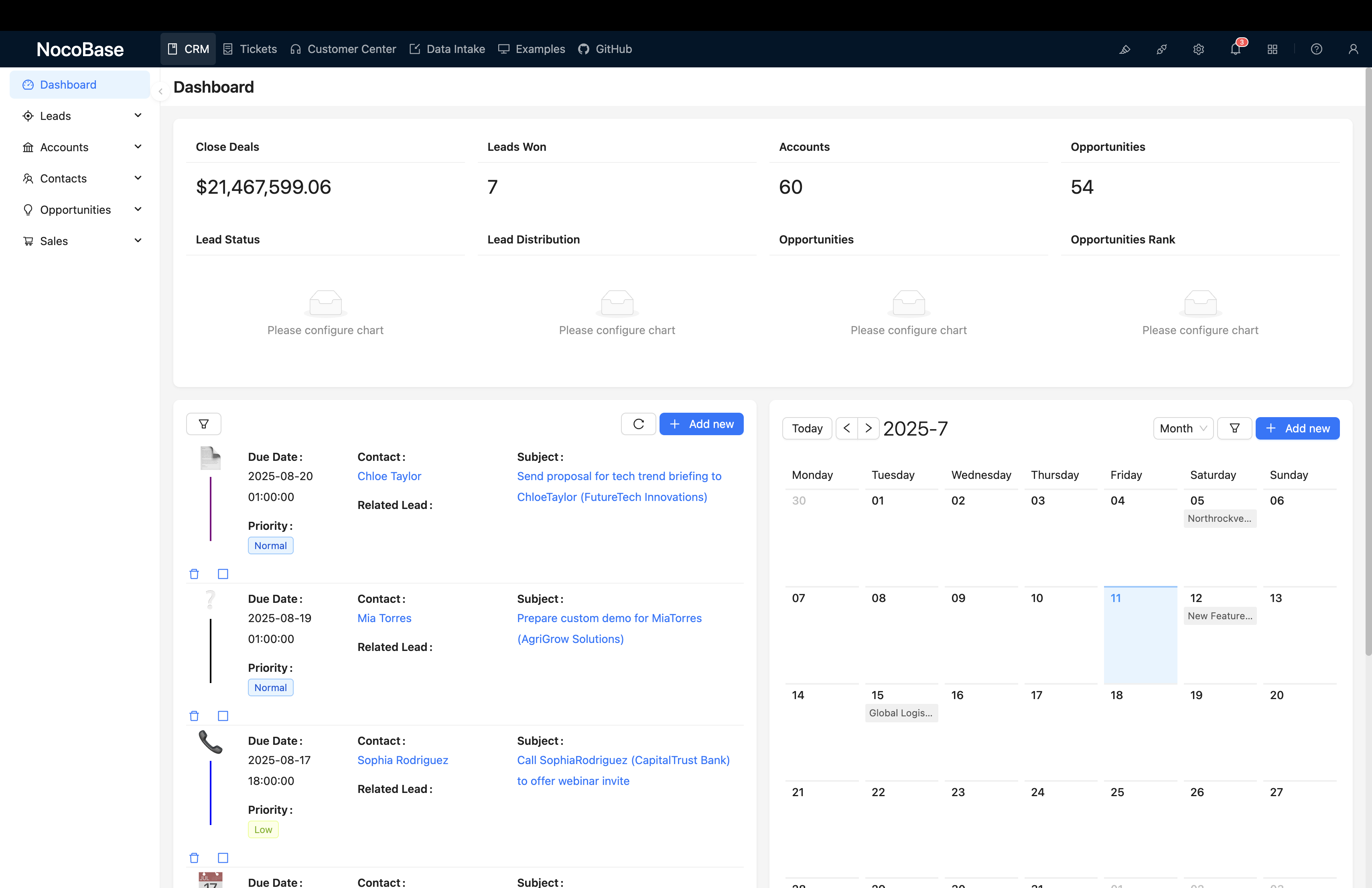Open the Northrockve... event on July 05

1220,518
